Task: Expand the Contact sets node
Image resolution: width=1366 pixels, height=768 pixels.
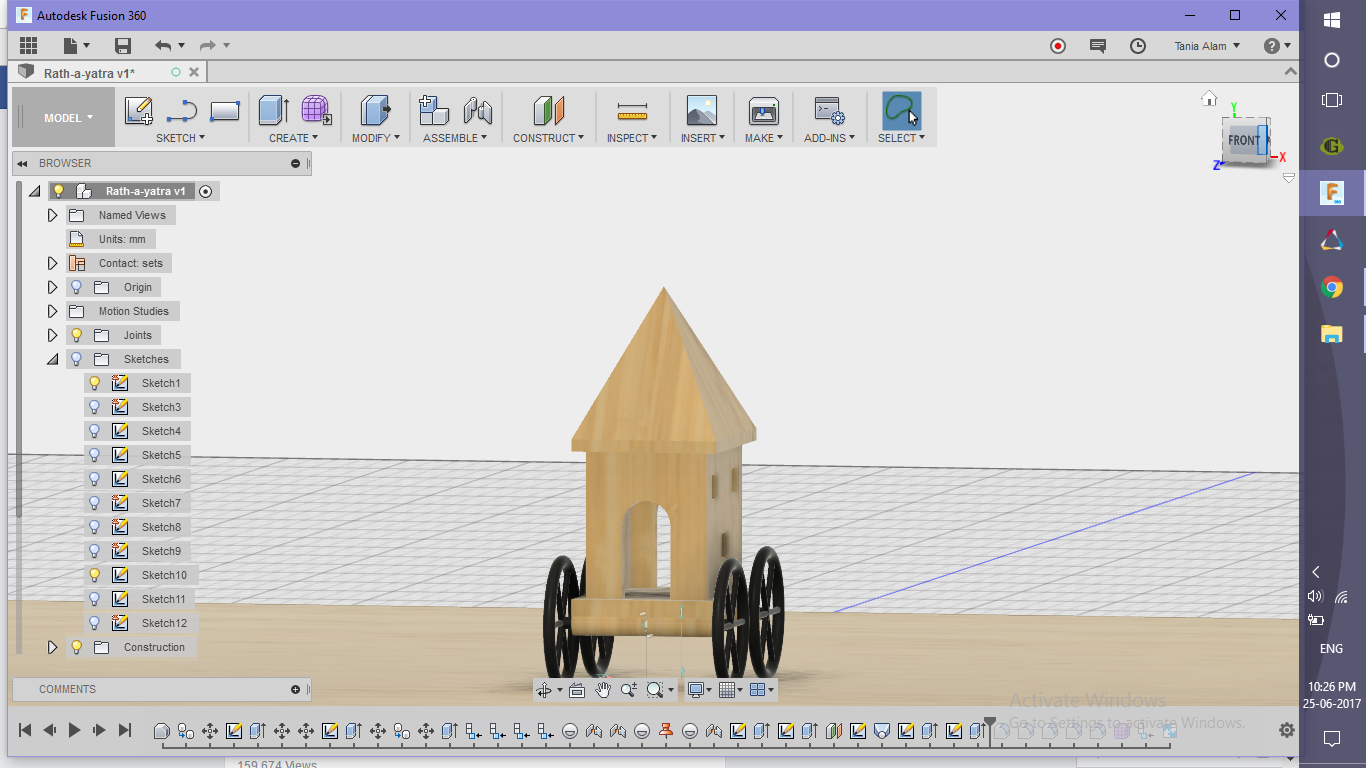Action: point(53,263)
